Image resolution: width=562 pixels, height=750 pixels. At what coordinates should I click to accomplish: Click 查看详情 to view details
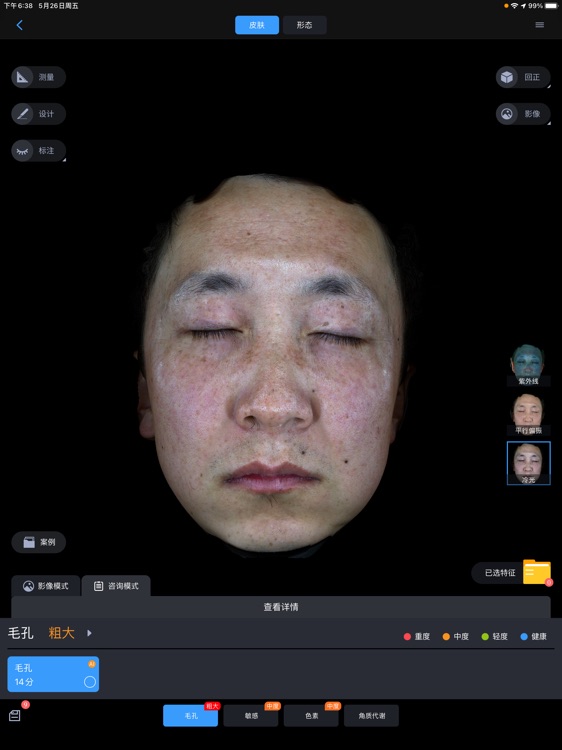tap(281, 607)
